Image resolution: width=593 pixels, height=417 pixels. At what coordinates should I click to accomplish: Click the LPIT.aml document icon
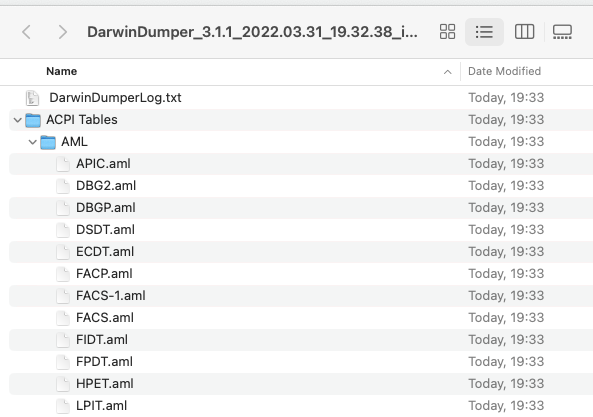tap(63, 406)
